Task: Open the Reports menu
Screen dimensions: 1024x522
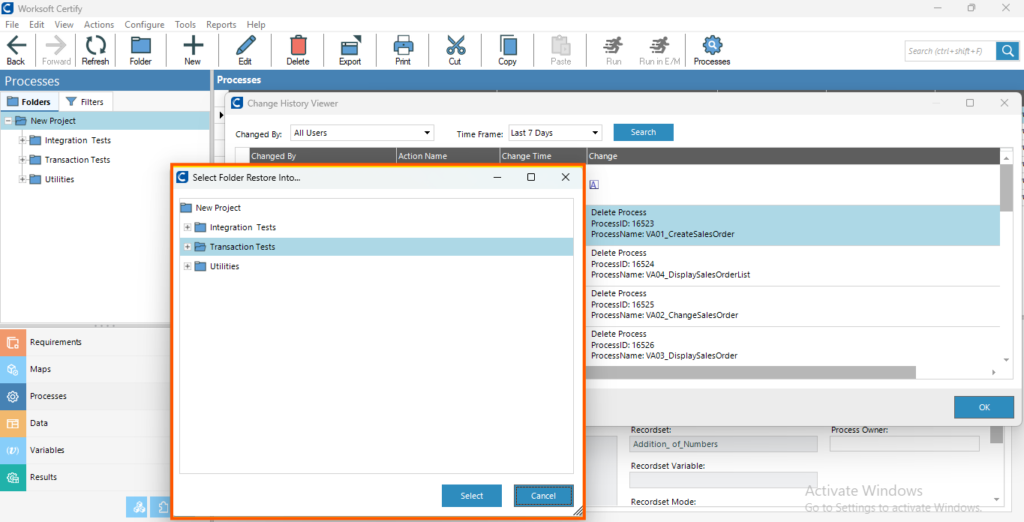Action: [221, 24]
